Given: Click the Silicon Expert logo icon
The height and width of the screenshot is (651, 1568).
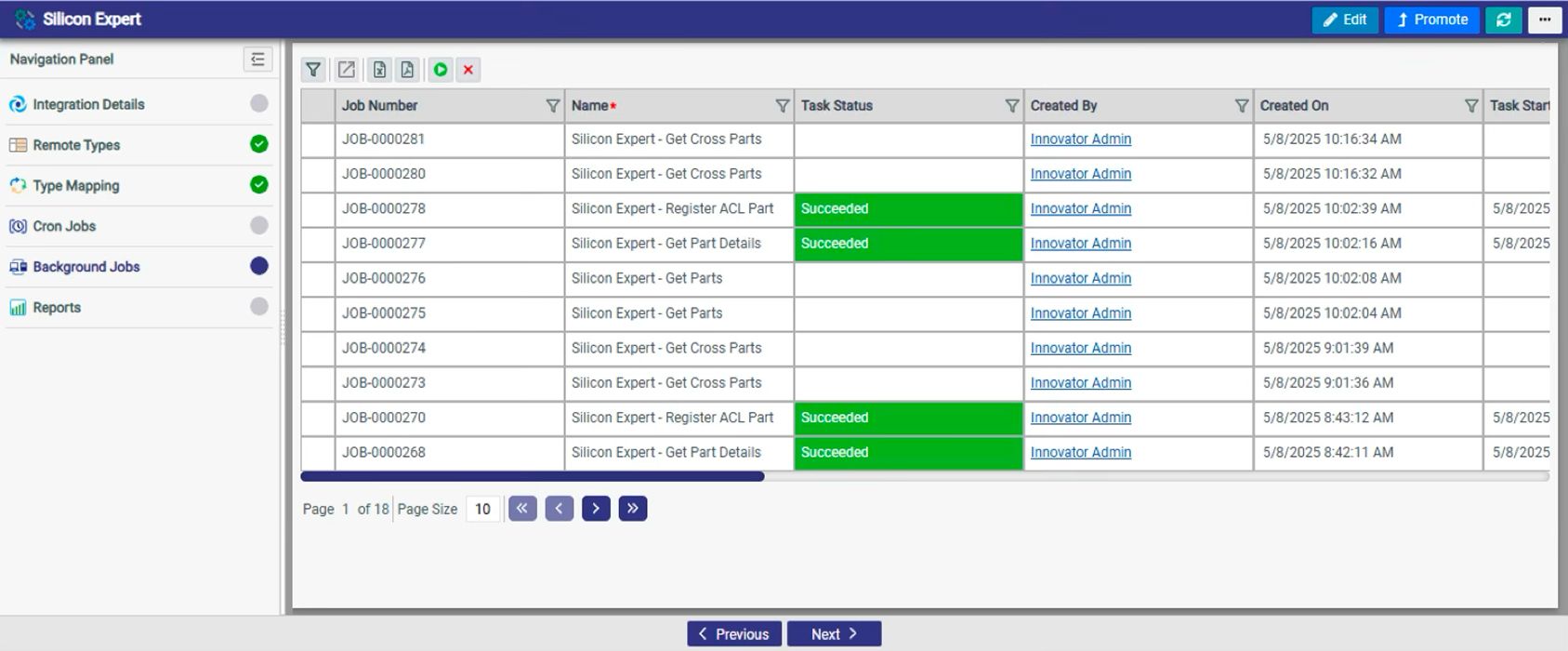Looking at the screenshot, I should click(25, 19).
